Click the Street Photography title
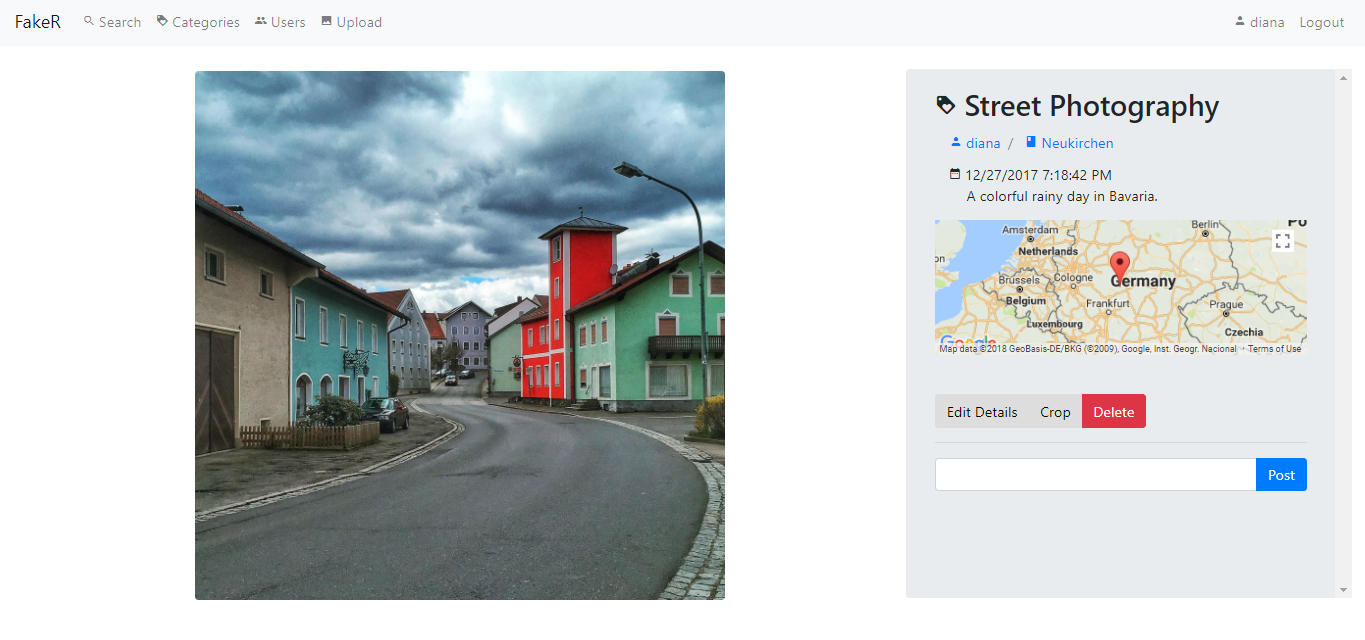Viewport: 1365px width, 640px height. click(x=1092, y=106)
